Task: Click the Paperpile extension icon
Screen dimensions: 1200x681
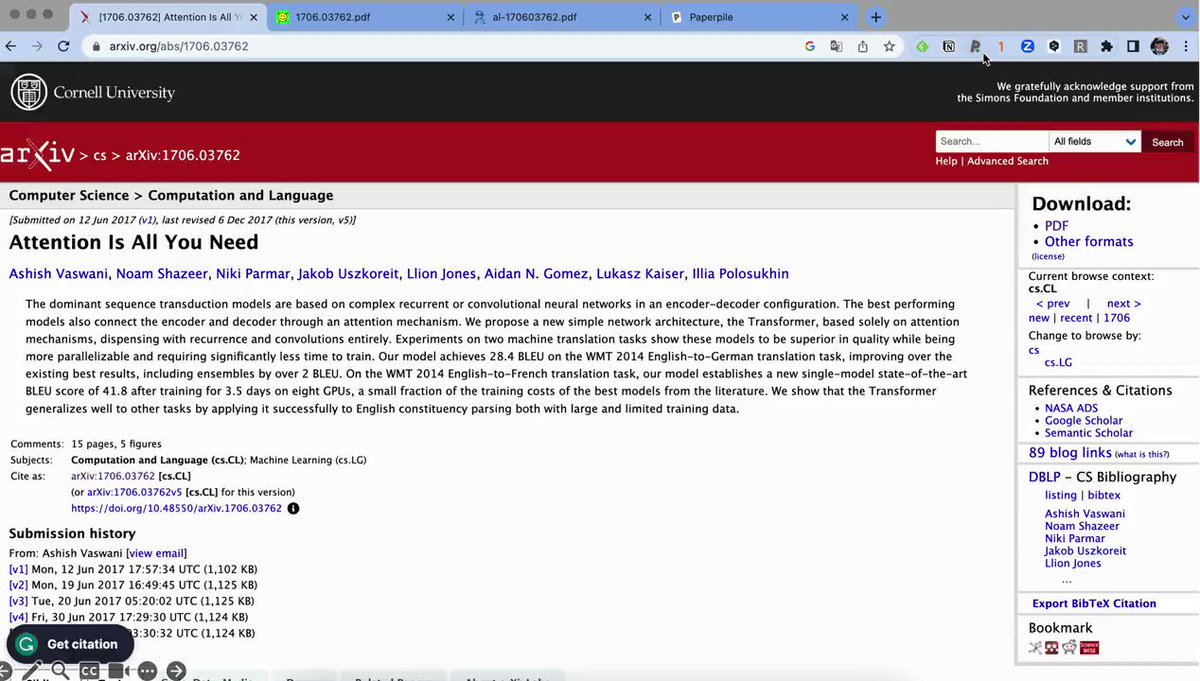Action: tap(975, 46)
